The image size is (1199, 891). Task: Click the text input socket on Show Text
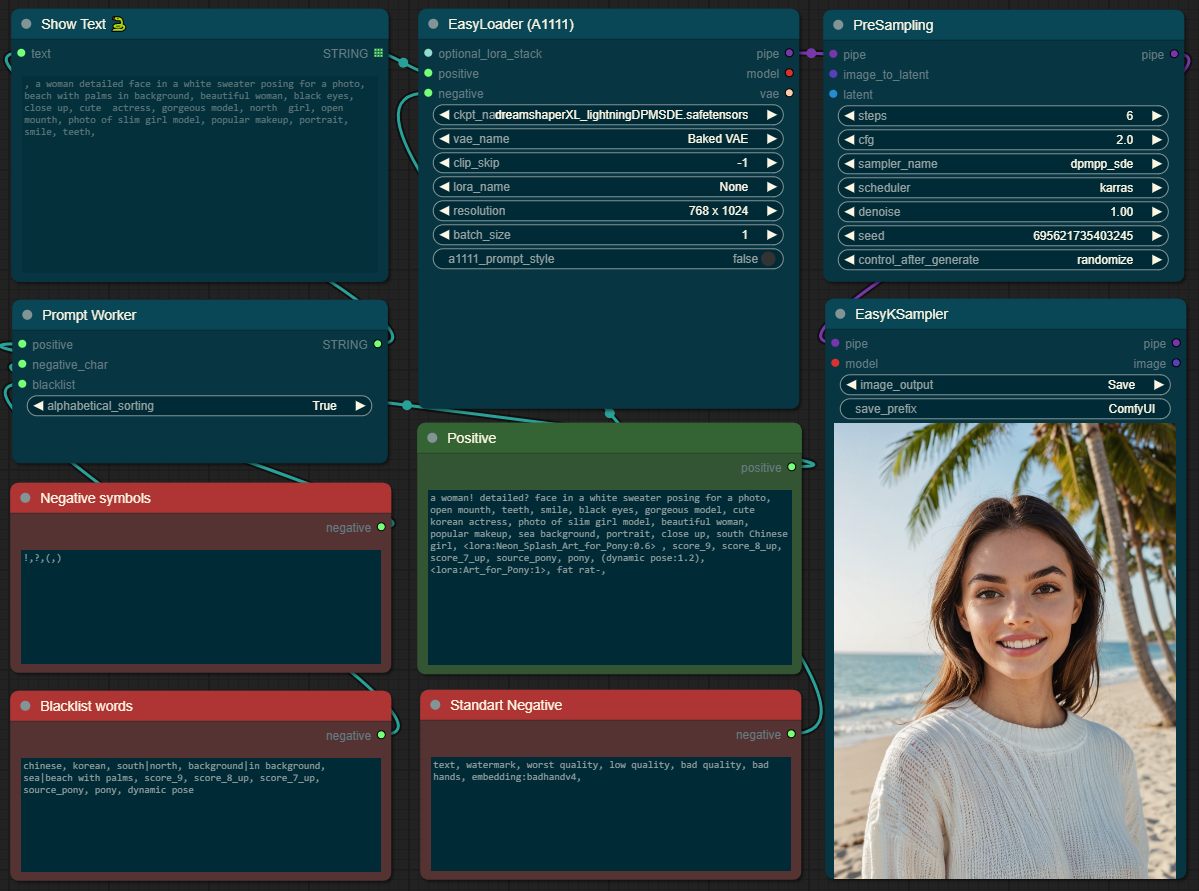click(x=21, y=53)
